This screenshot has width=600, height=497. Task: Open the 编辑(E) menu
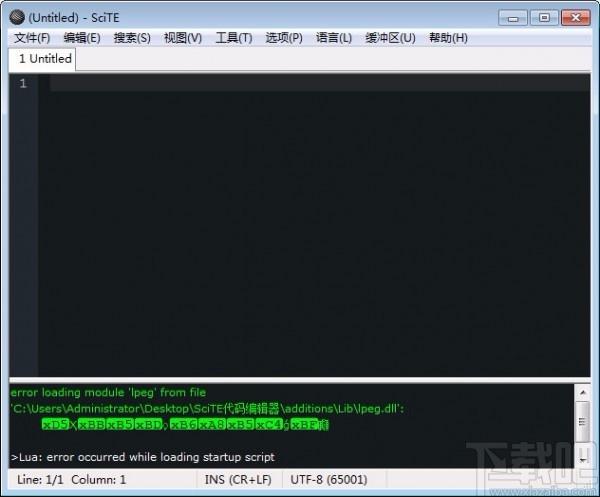(x=82, y=38)
